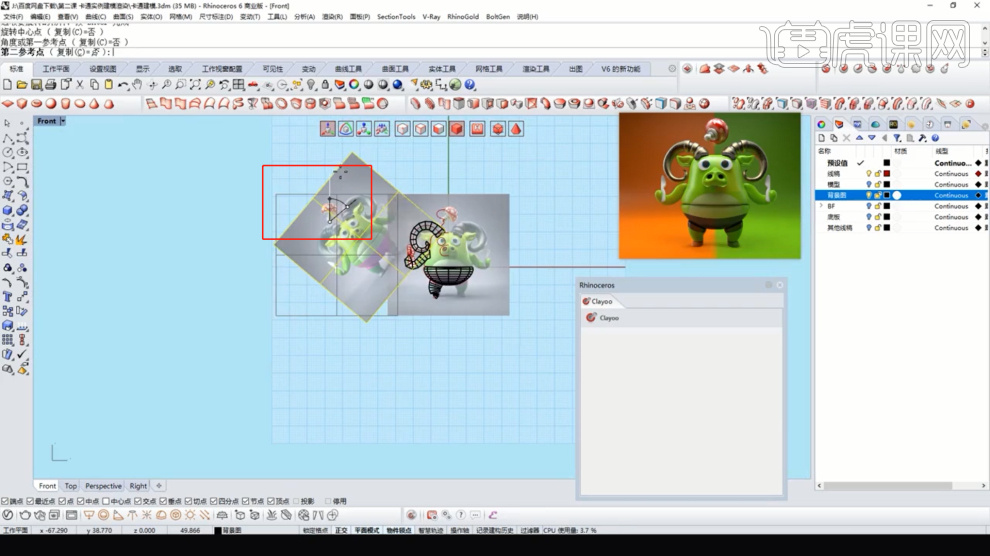Toggle the 四分点 osnap checkbox
Image resolution: width=990 pixels, height=556 pixels.
(213, 501)
